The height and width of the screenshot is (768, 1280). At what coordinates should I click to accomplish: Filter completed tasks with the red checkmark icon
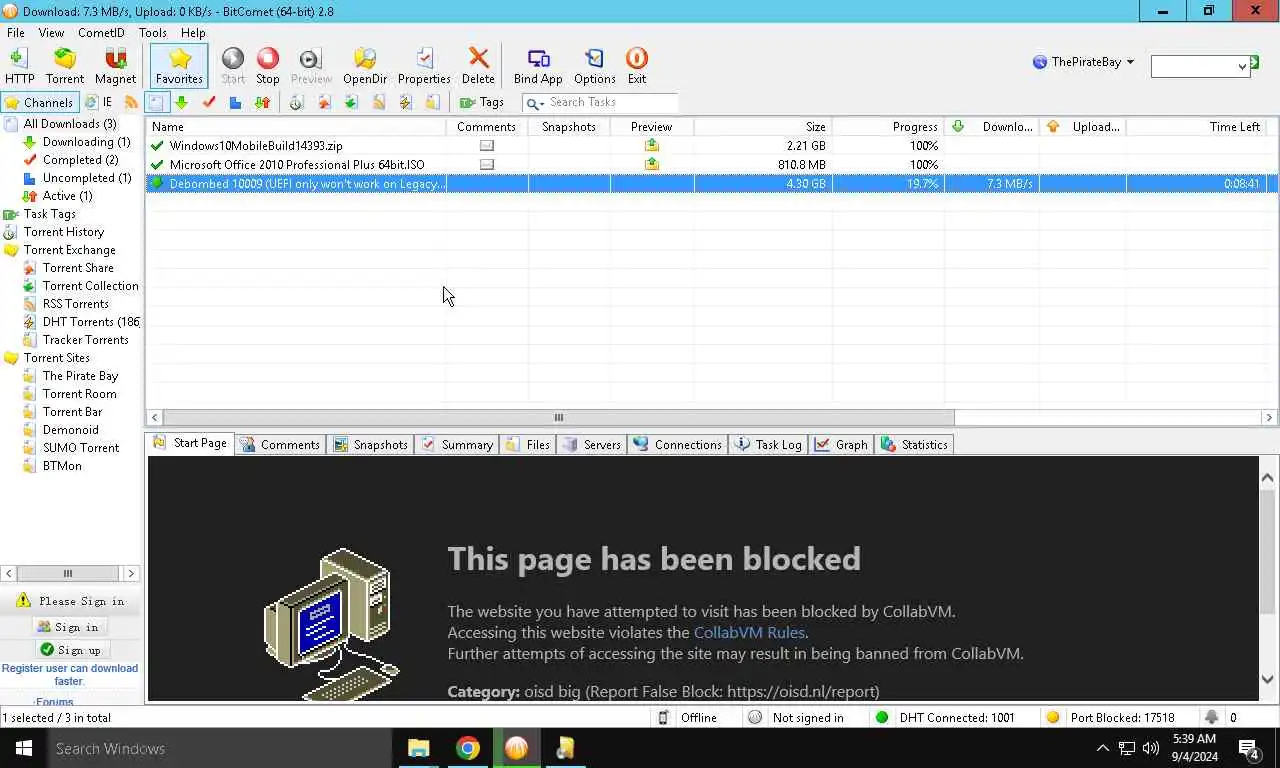pos(209,102)
